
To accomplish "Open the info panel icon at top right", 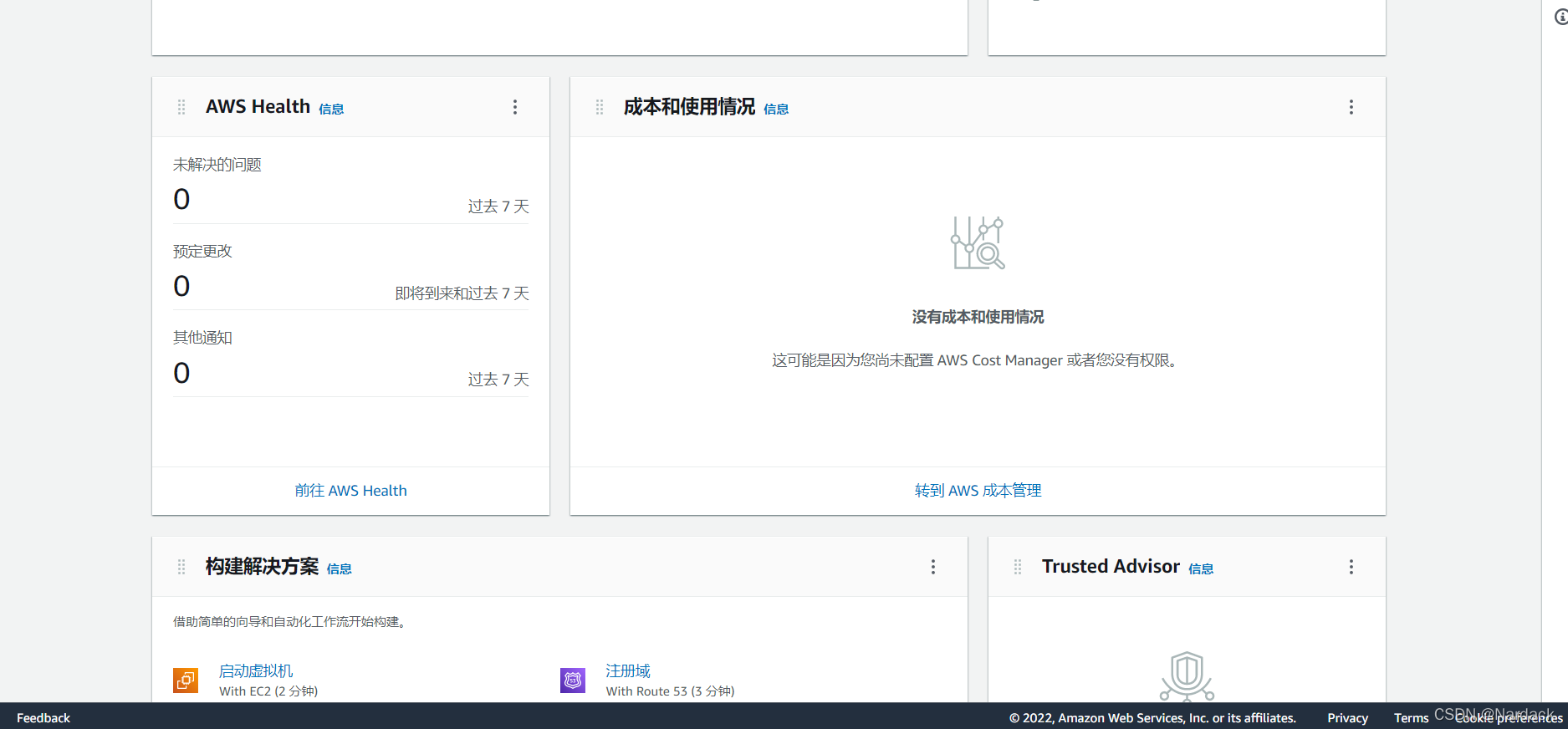I will click(x=1560, y=17).
